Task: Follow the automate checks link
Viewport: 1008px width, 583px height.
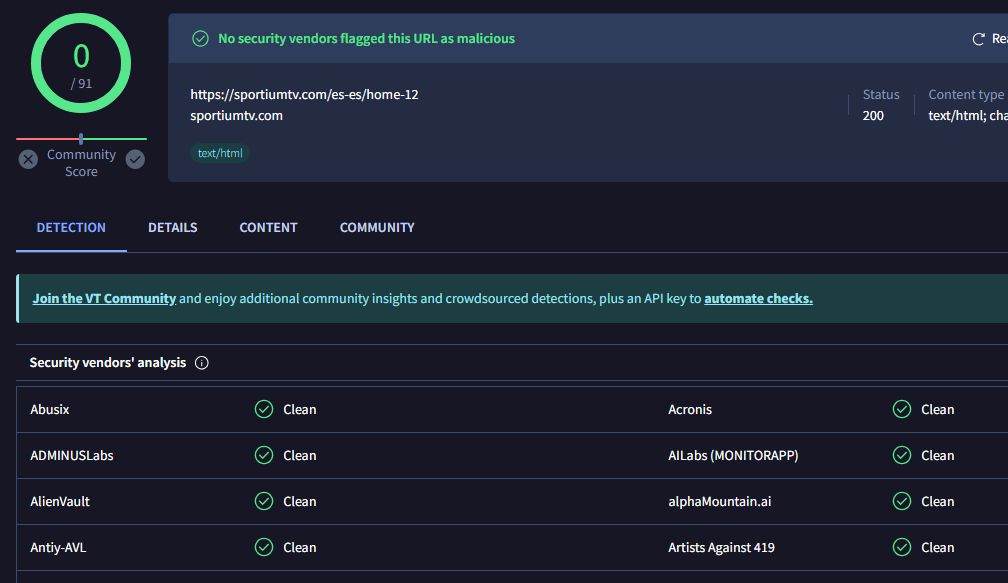Action: pyautogui.click(x=759, y=299)
